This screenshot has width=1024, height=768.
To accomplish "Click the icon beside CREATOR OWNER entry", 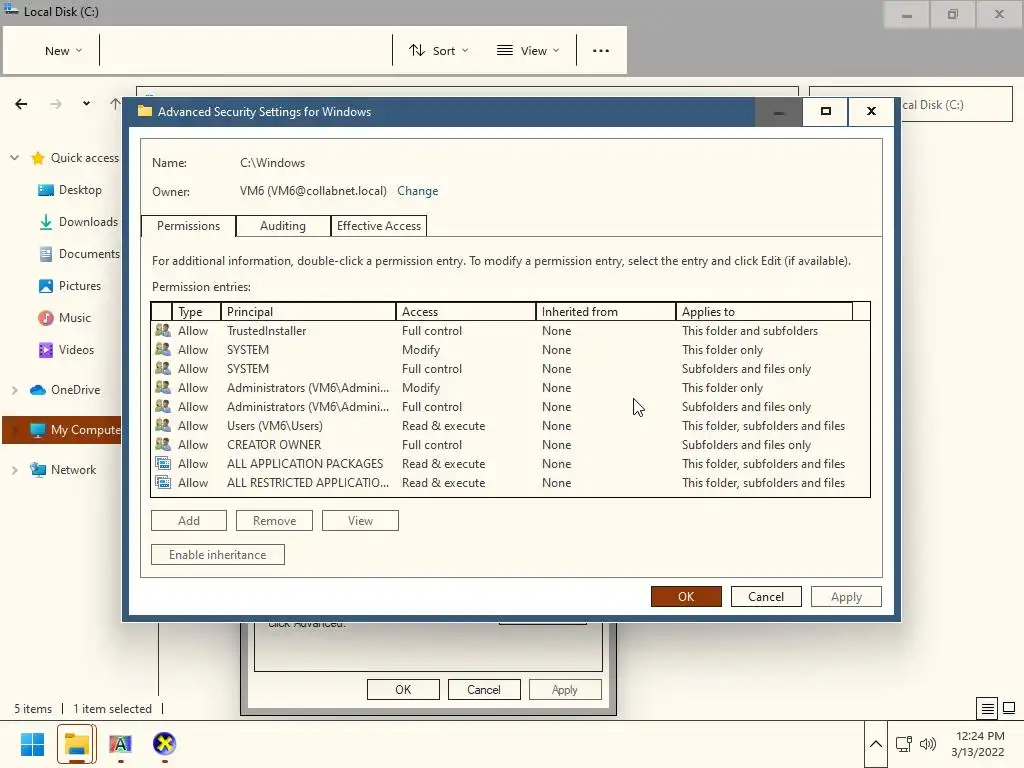I will tap(163, 444).
